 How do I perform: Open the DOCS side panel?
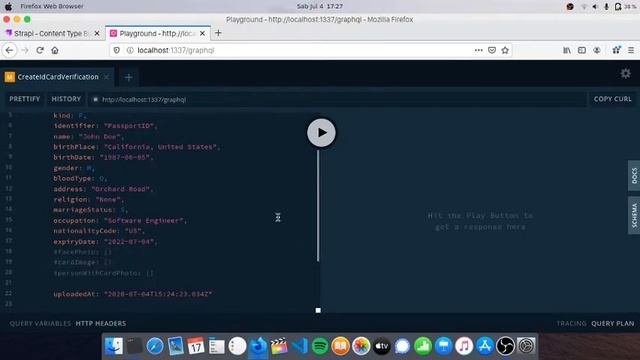click(x=634, y=176)
